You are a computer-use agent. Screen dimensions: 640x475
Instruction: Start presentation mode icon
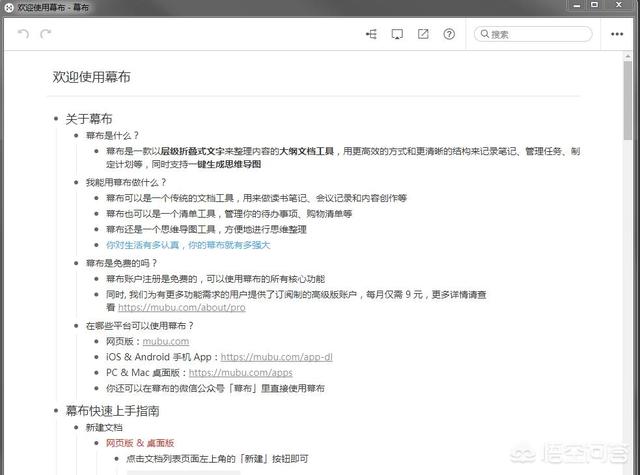(x=397, y=34)
